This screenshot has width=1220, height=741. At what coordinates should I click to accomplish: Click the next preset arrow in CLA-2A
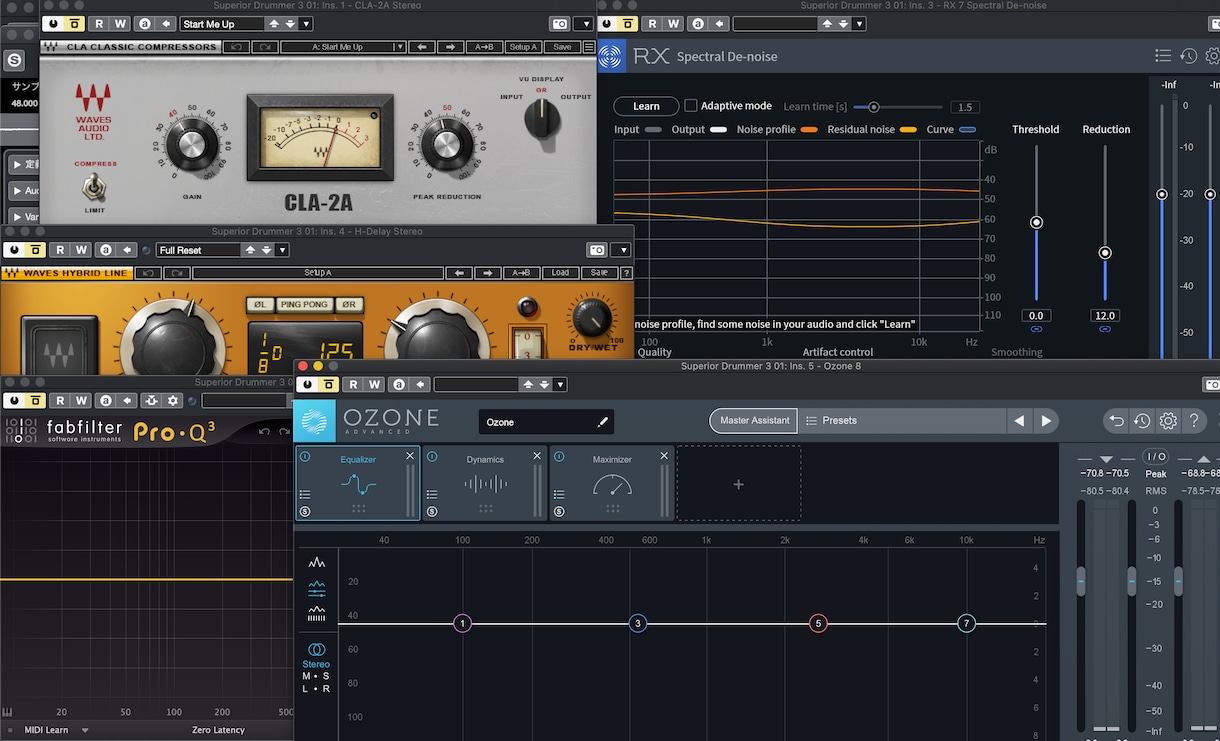450,47
